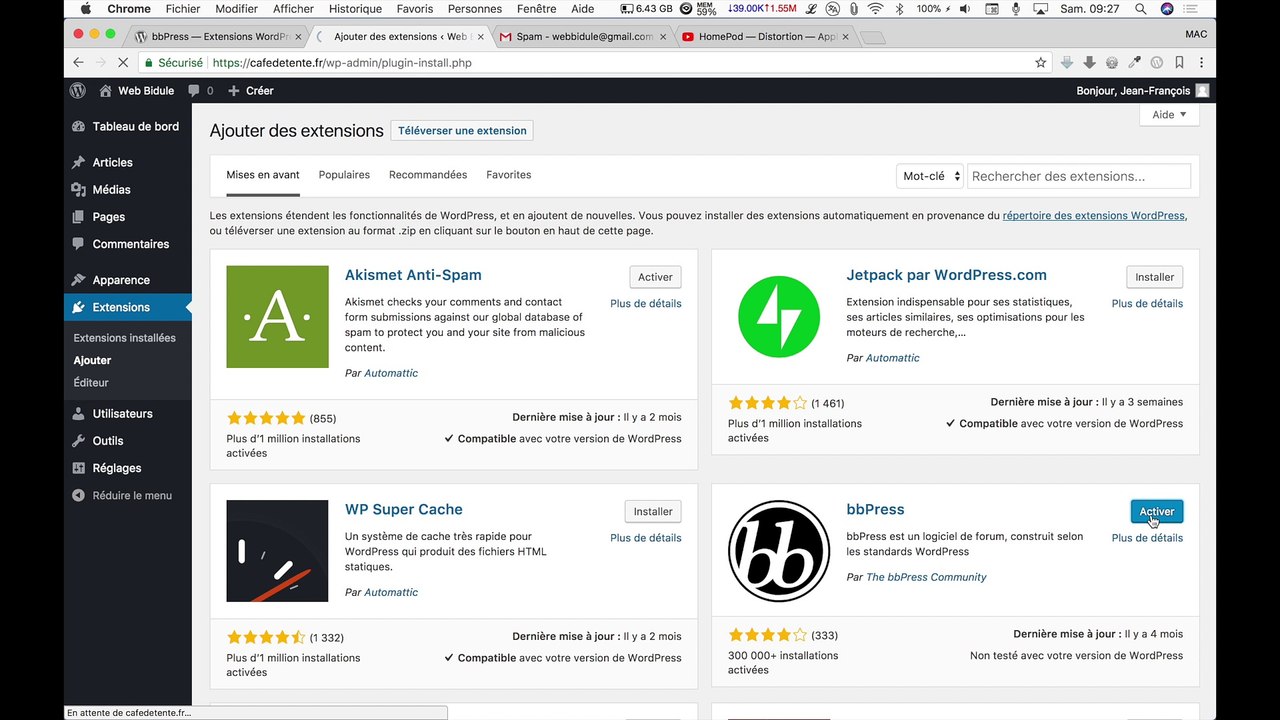This screenshot has width=1280, height=720.
Task: Click the WP Super Cache plugin thumbnail
Action: (x=277, y=551)
